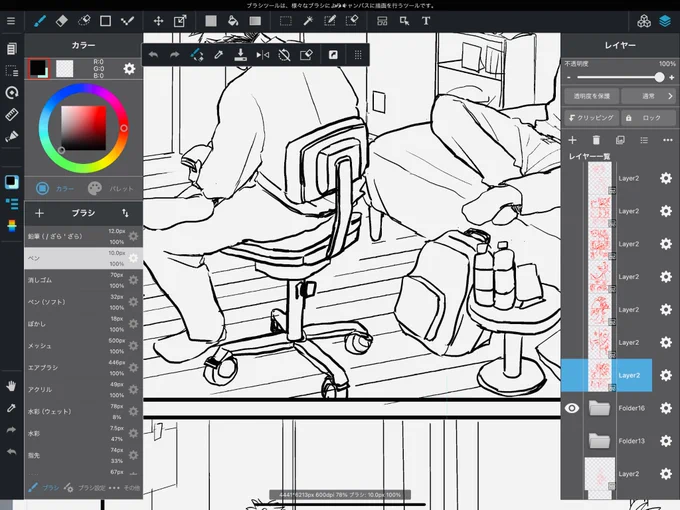Open selected Layer2 settings gear
680x510 pixels.
(666, 375)
